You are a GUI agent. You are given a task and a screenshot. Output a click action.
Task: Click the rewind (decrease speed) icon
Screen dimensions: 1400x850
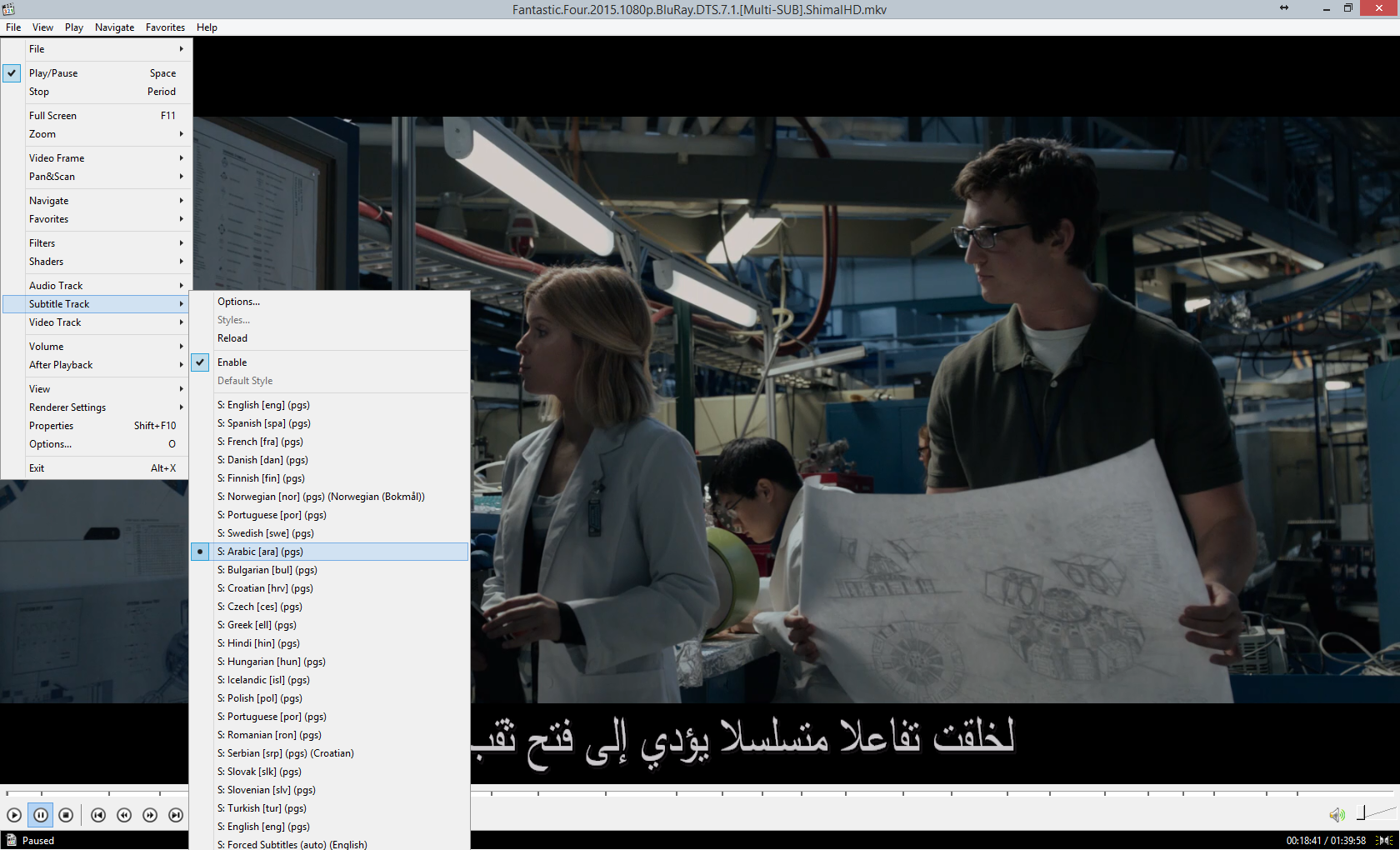[124, 815]
